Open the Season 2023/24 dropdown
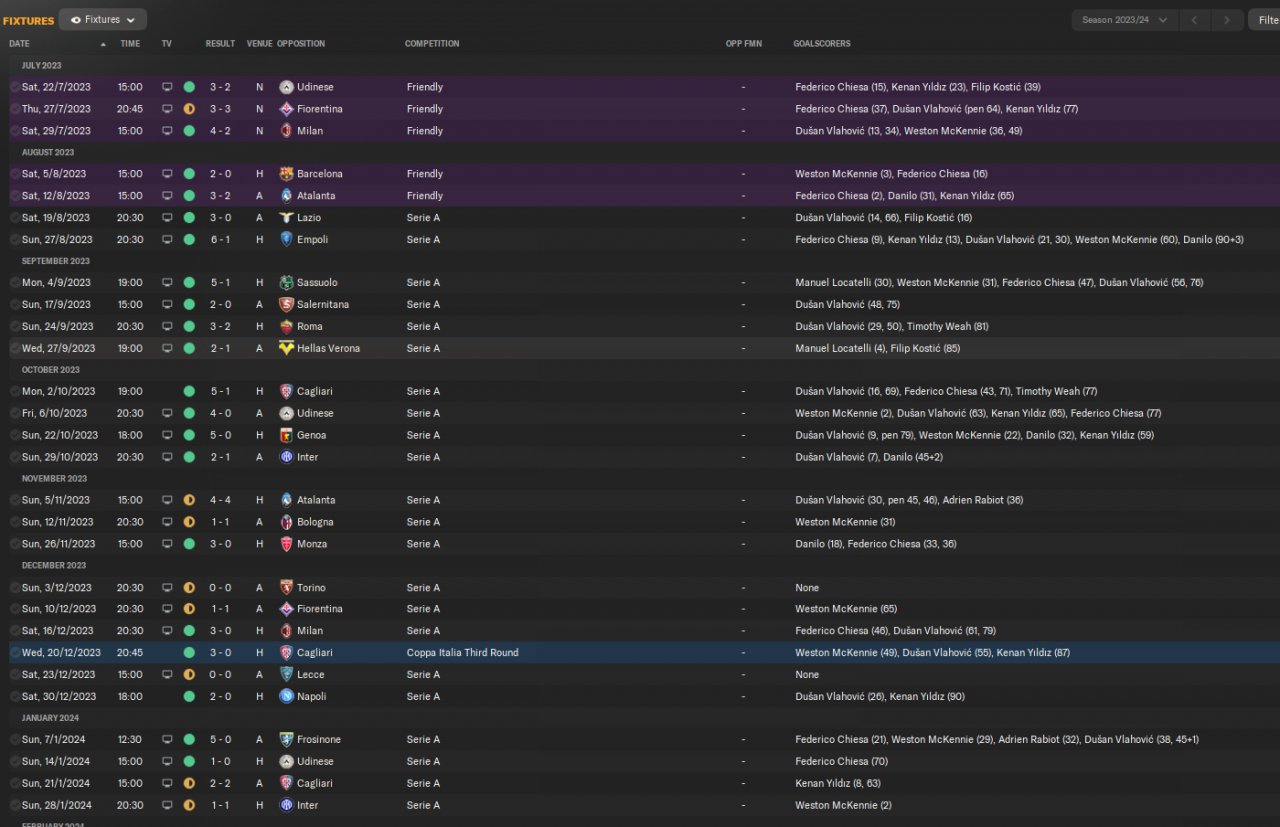Viewport: 1280px width, 827px height. point(1124,20)
